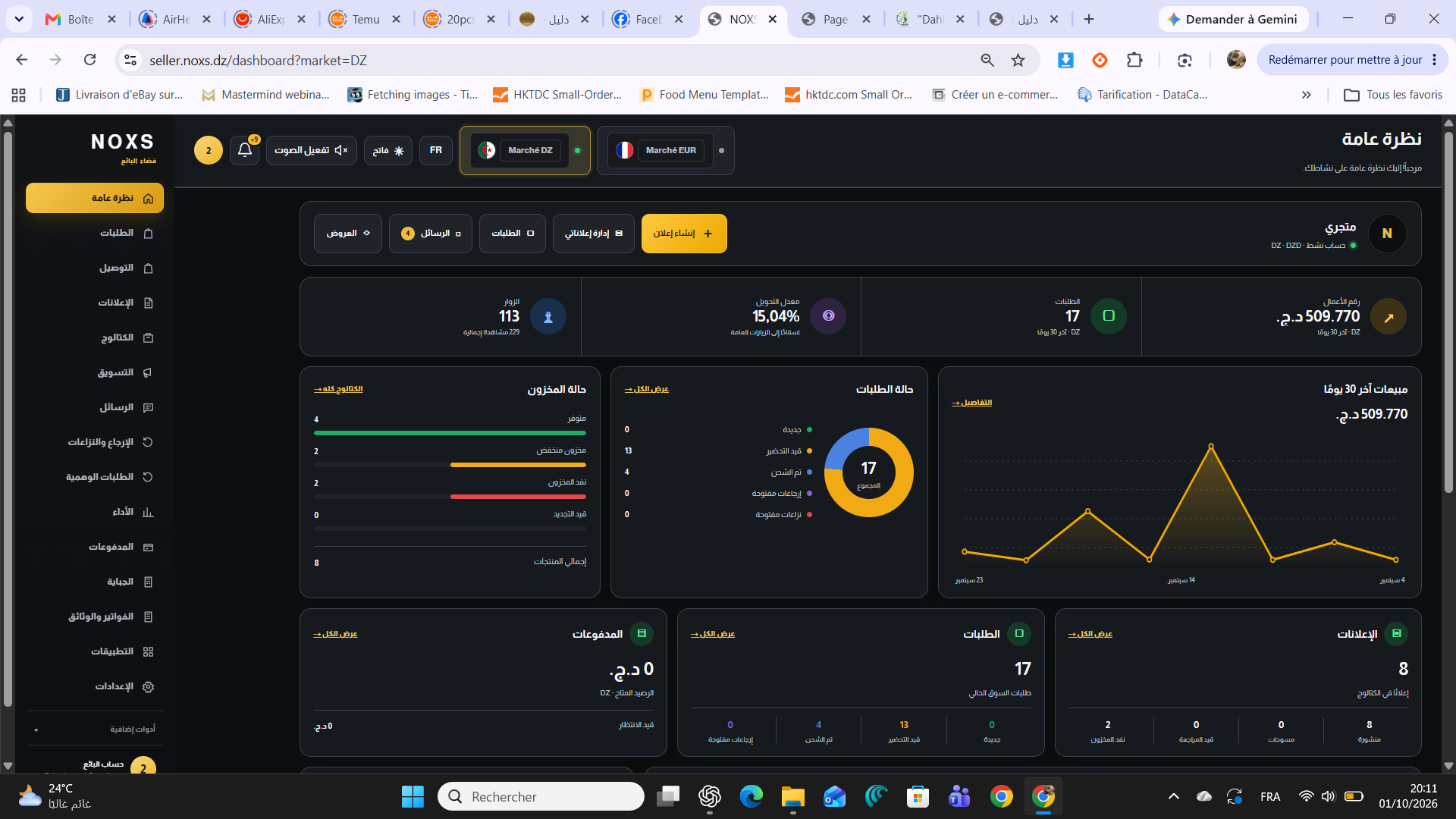The width and height of the screenshot is (1456, 819).
Task: Click the التفاصيل link on sales chart
Action: pos(972,403)
